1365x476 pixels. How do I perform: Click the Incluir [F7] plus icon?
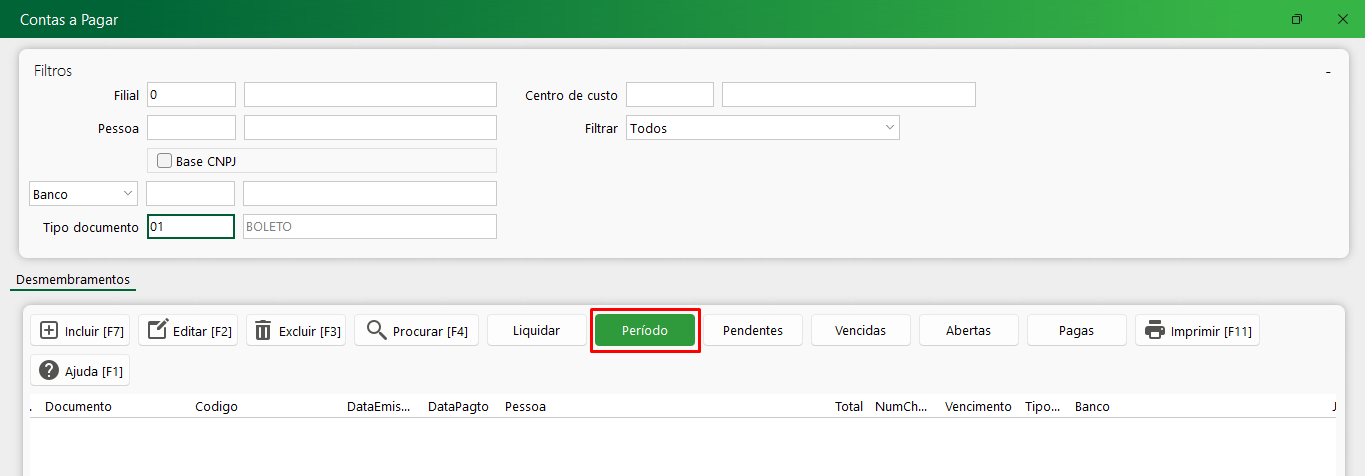(49, 331)
